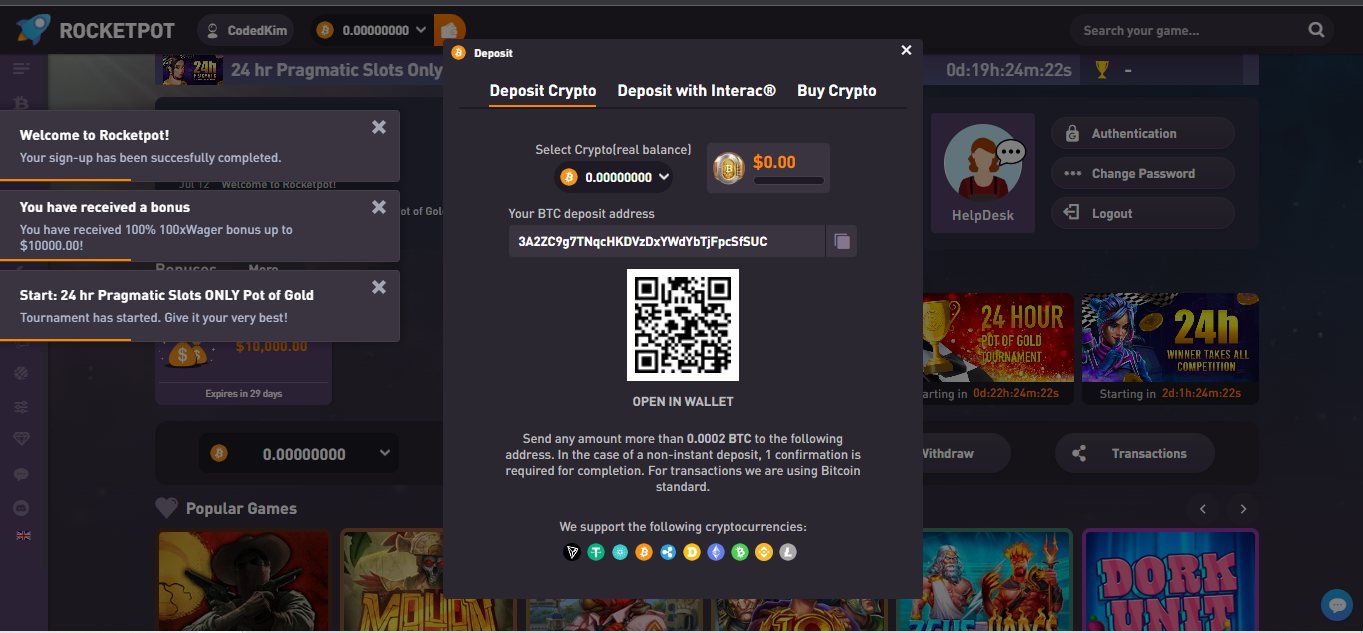Dismiss the bonus received notification

[x=379, y=207]
